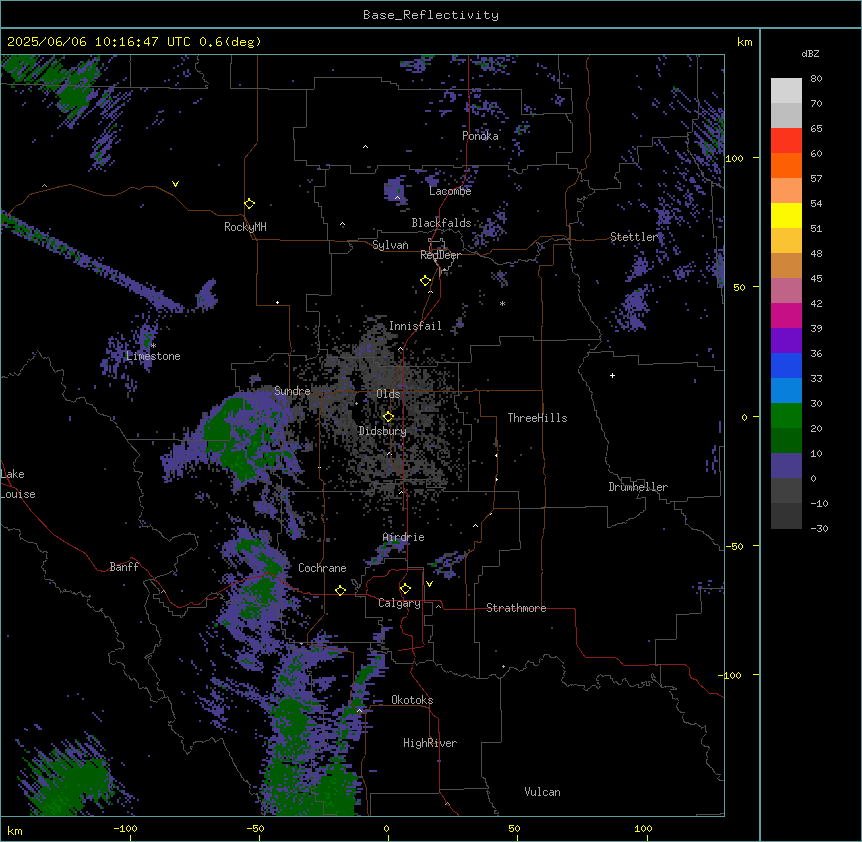Click the 42 dBZ magenta legend swatch
This screenshot has width=862, height=842.
(786, 315)
